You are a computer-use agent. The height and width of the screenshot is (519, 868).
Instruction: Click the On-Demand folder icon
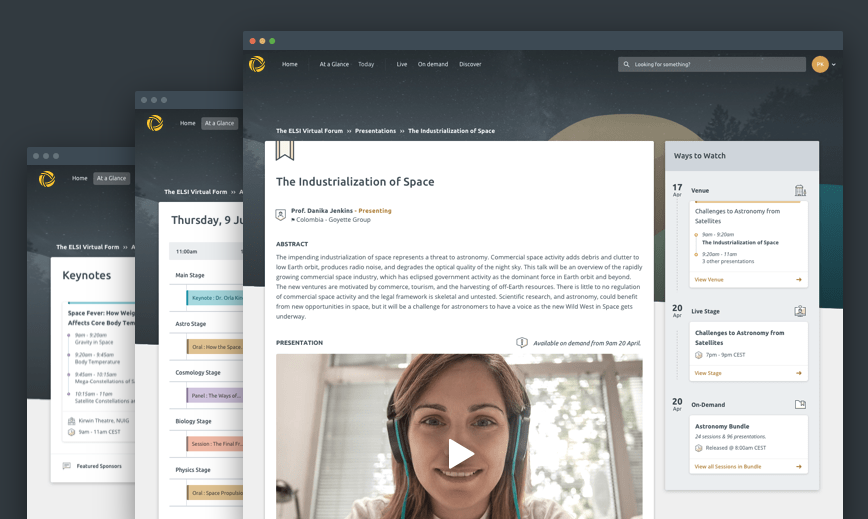800,404
